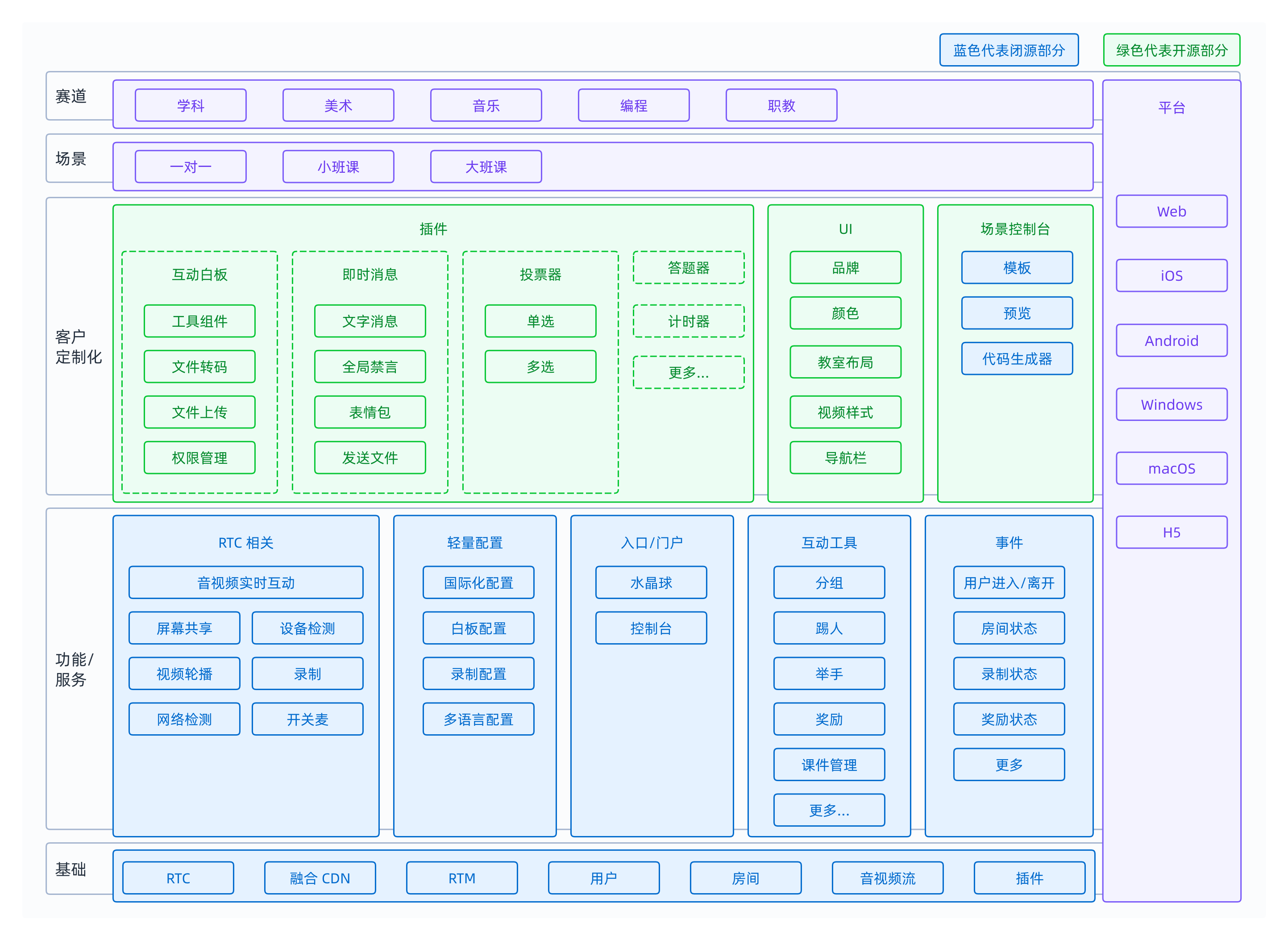
Task: Click the 房间状态 event box
Action: tap(1009, 628)
